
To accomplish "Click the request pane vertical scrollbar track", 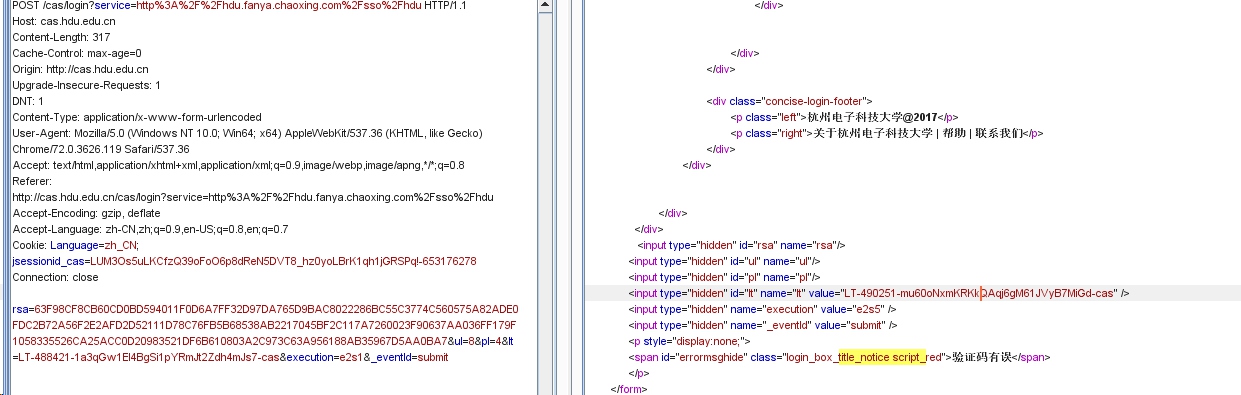I will 545,205.
